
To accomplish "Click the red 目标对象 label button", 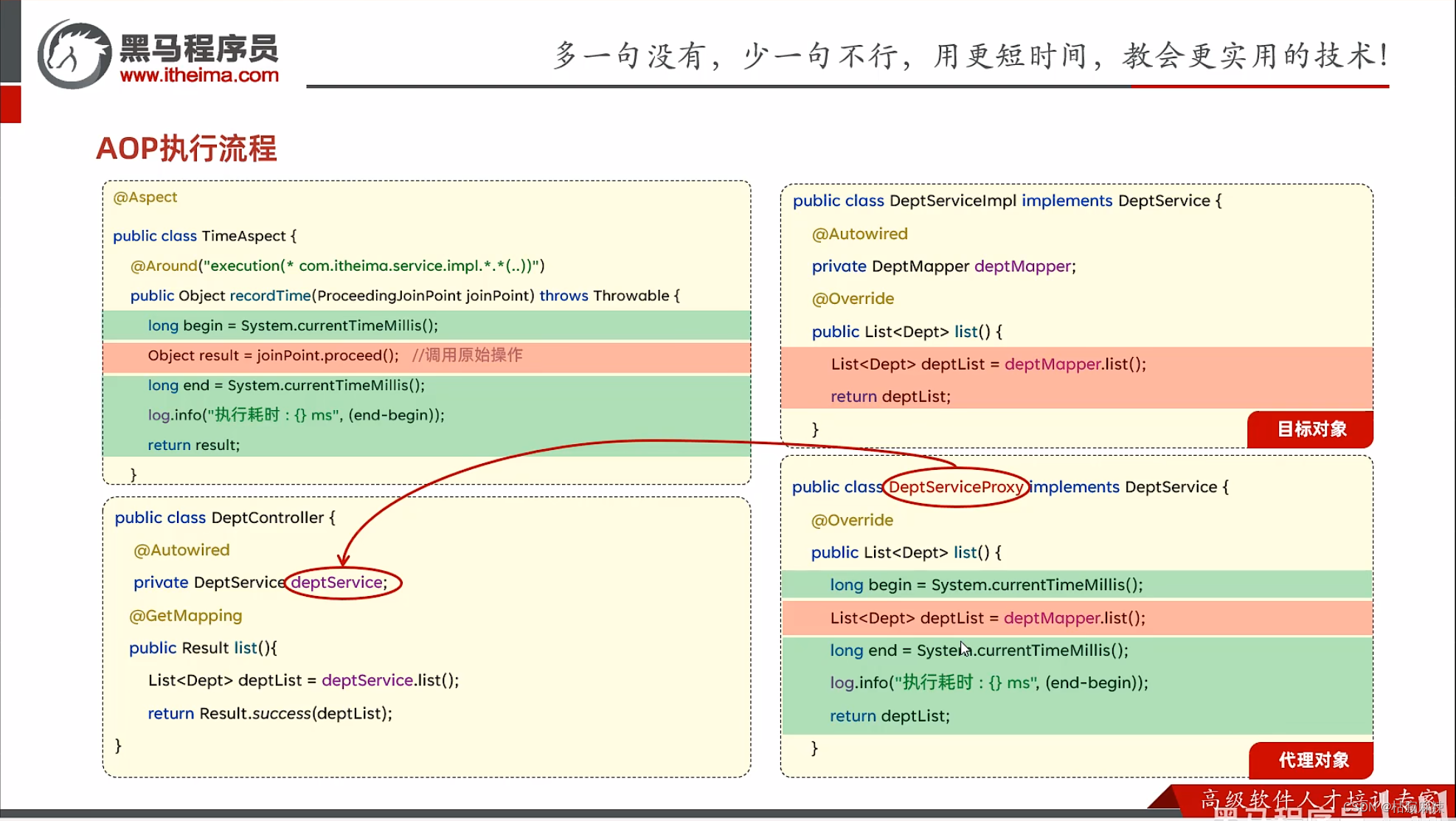I will (x=1311, y=429).
